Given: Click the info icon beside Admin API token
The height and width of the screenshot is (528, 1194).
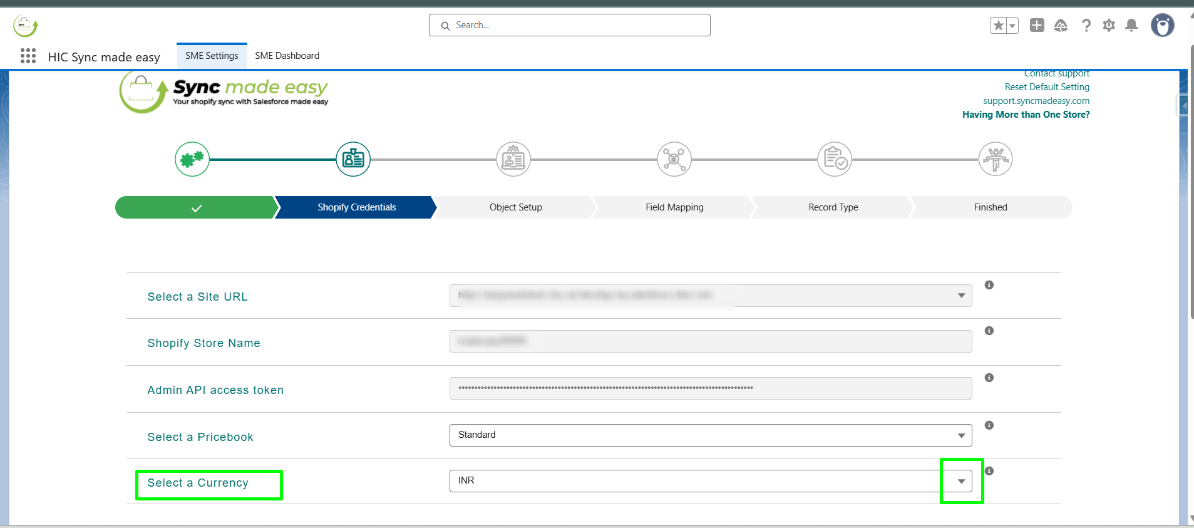Looking at the screenshot, I should tap(988, 377).
